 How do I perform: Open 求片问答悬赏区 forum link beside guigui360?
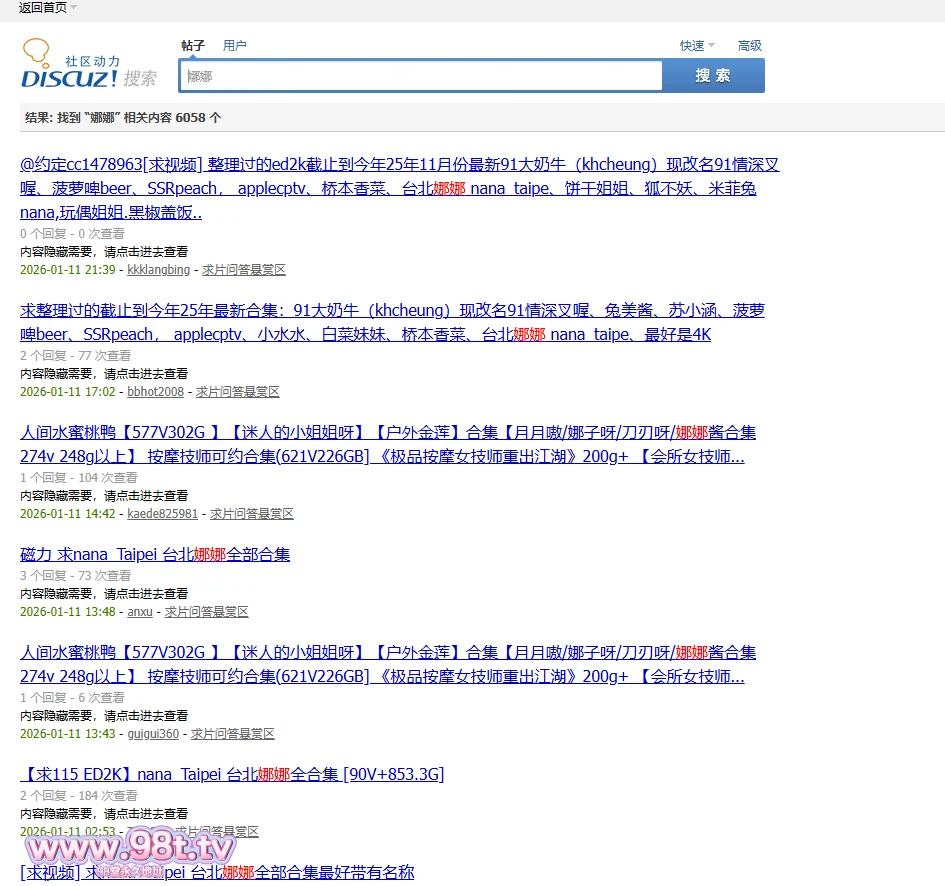(233, 734)
